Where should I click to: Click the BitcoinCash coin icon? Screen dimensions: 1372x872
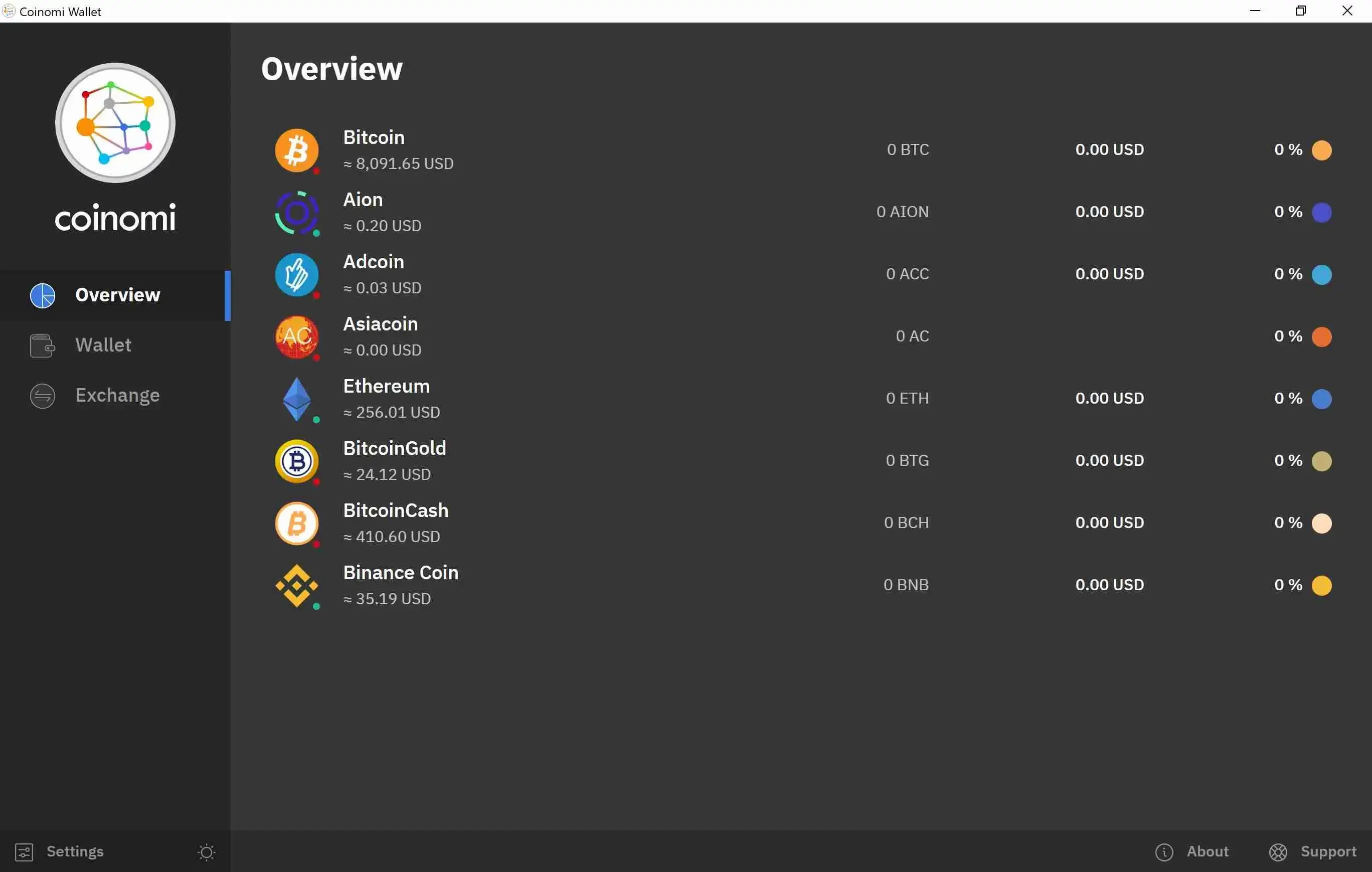[x=297, y=523]
